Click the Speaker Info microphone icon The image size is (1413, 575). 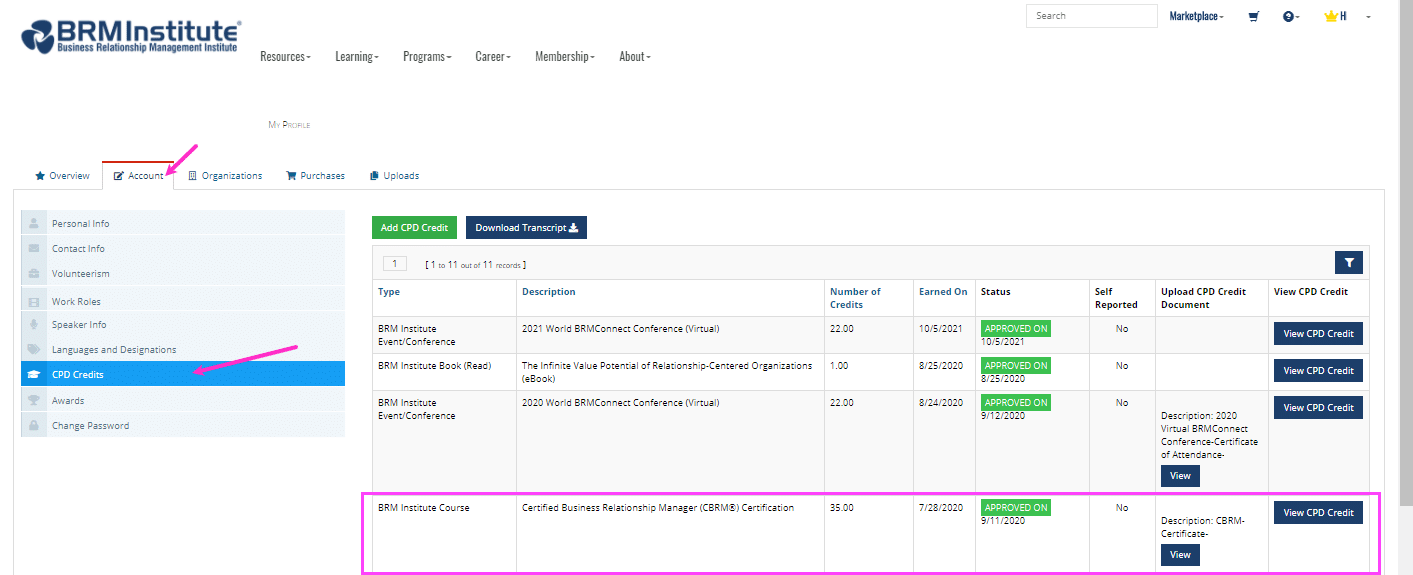[34, 324]
